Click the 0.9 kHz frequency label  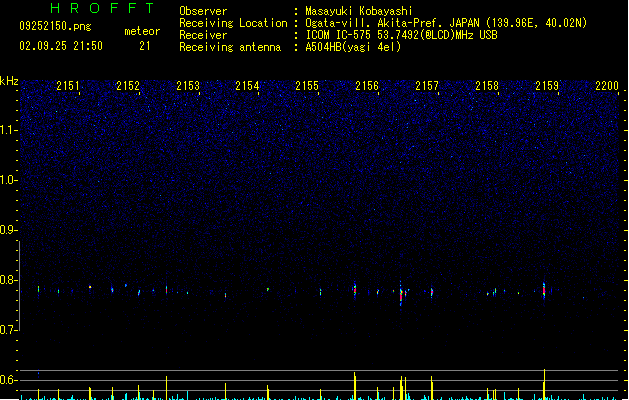[8, 230]
